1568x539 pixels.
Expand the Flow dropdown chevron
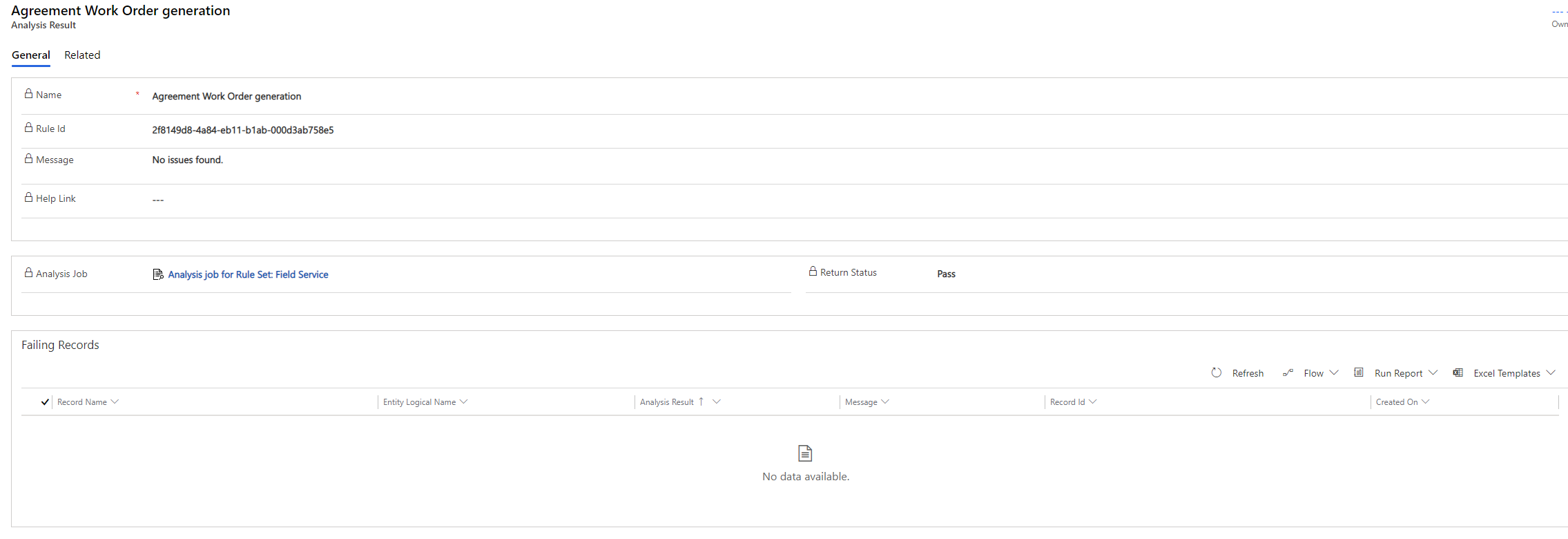(x=1334, y=372)
